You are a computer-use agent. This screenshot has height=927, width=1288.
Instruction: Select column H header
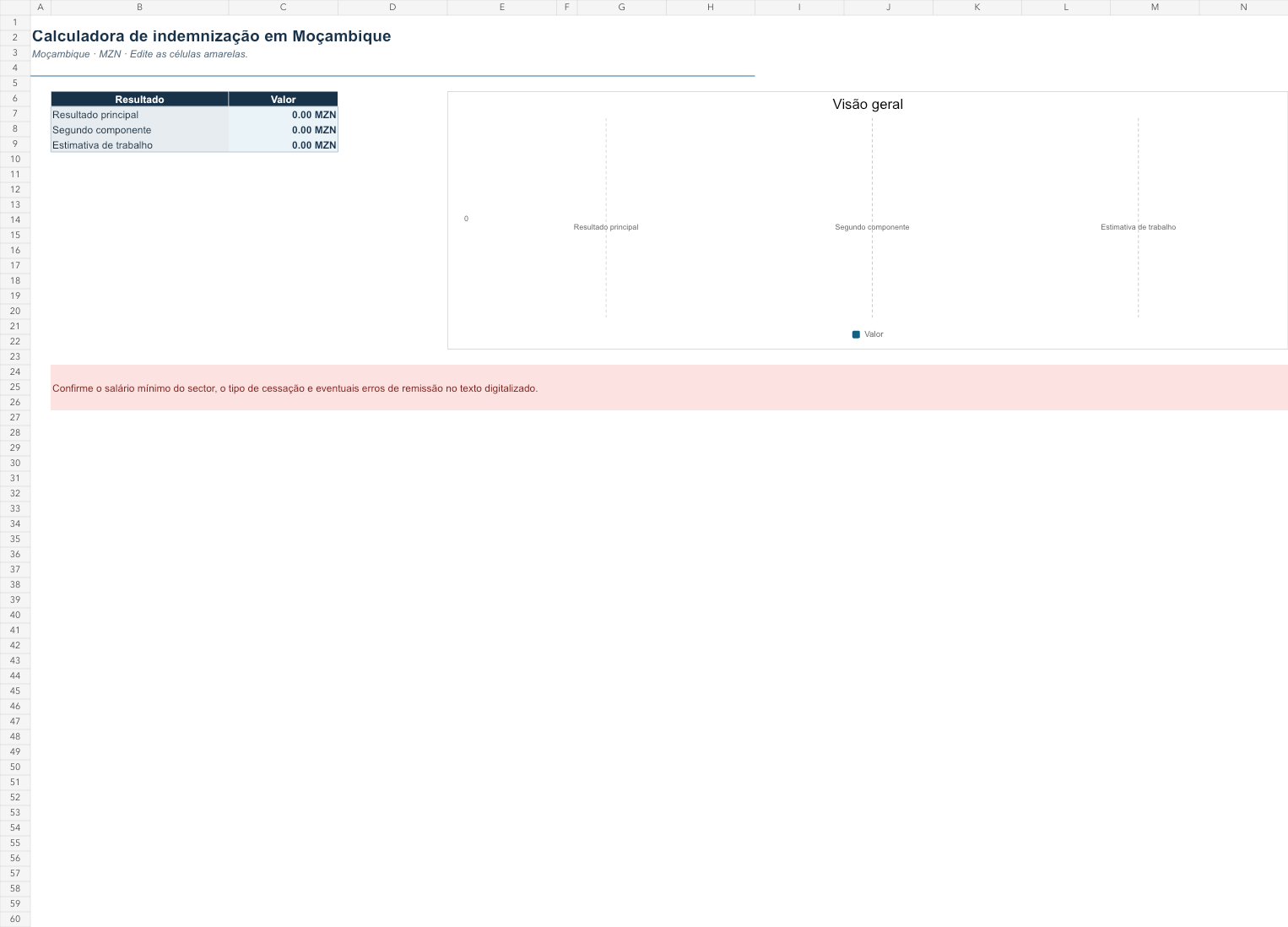tap(711, 8)
